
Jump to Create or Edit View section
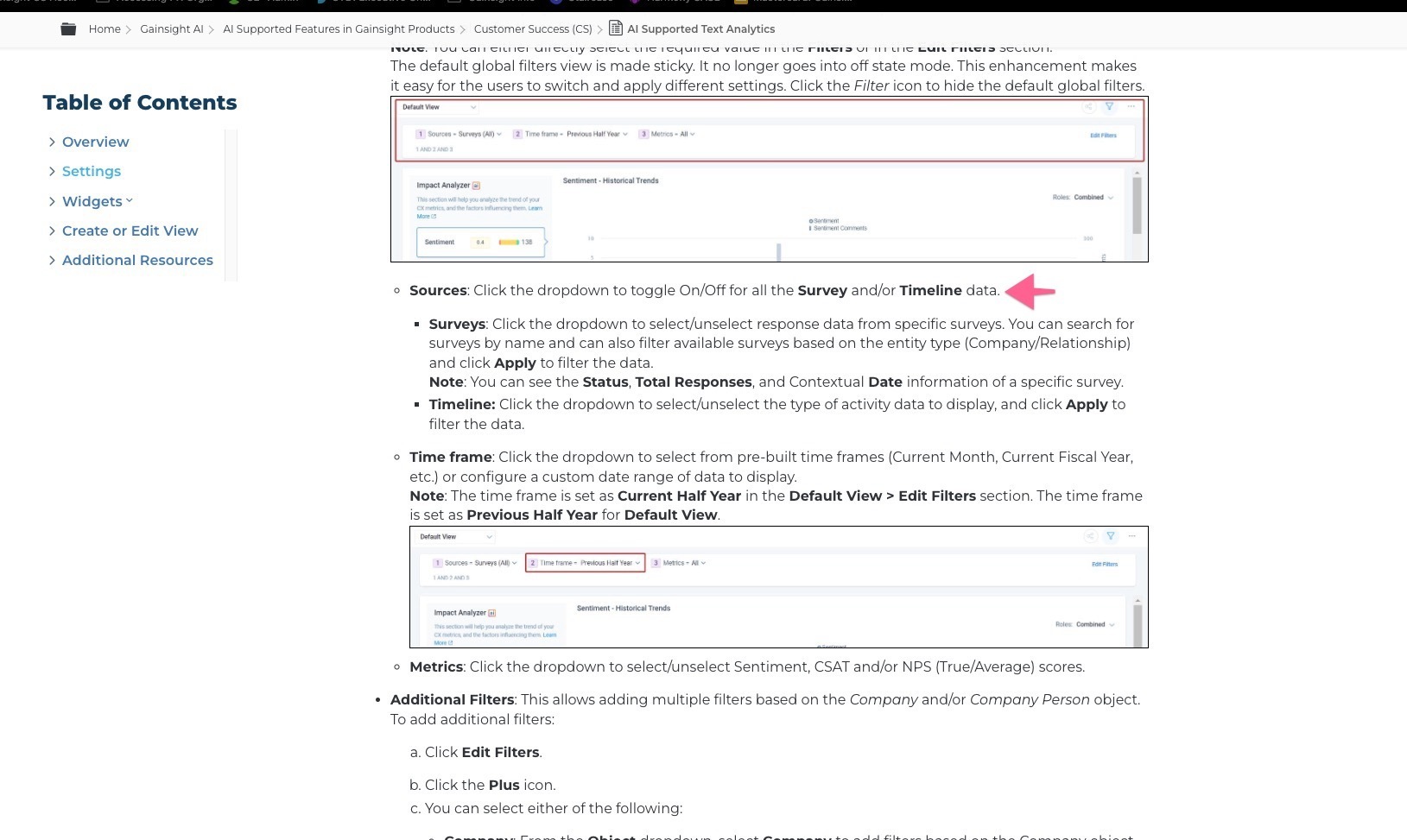click(130, 231)
